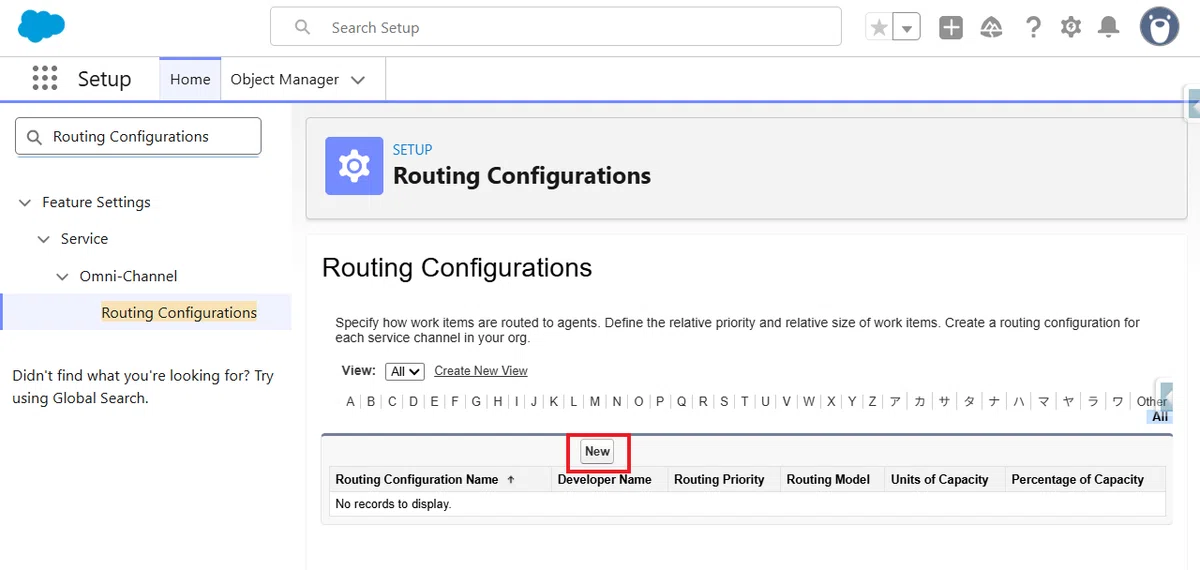Open the user profile avatar
This screenshot has height=570, width=1200.
[1160, 27]
